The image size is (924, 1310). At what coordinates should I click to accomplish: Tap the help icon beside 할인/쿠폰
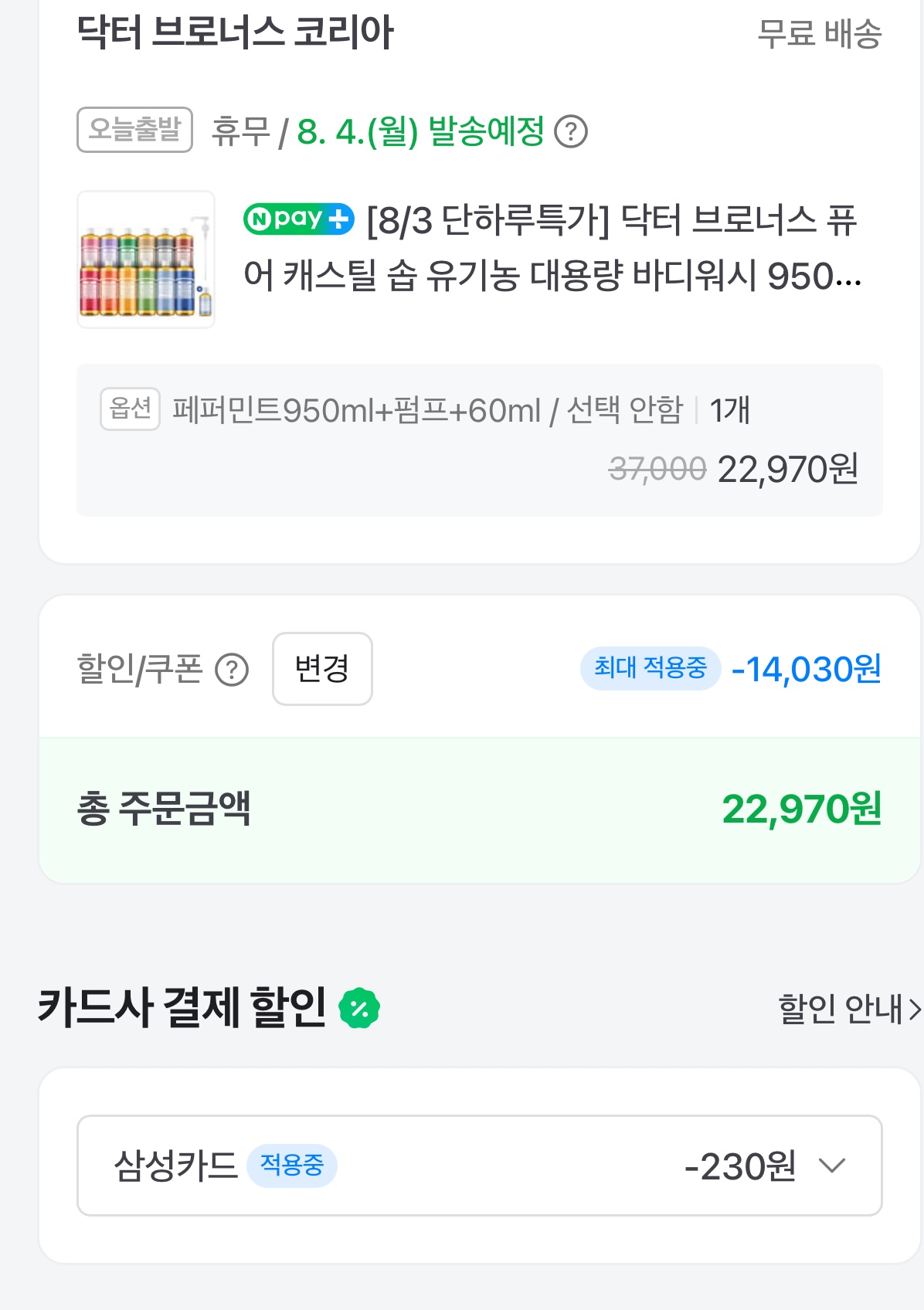tap(232, 670)
